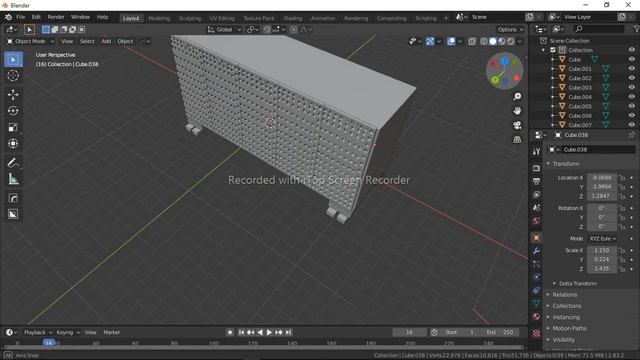Activate the Cursor tool
Viewport: 640px width, 360px height.
(x=13, y=76)
